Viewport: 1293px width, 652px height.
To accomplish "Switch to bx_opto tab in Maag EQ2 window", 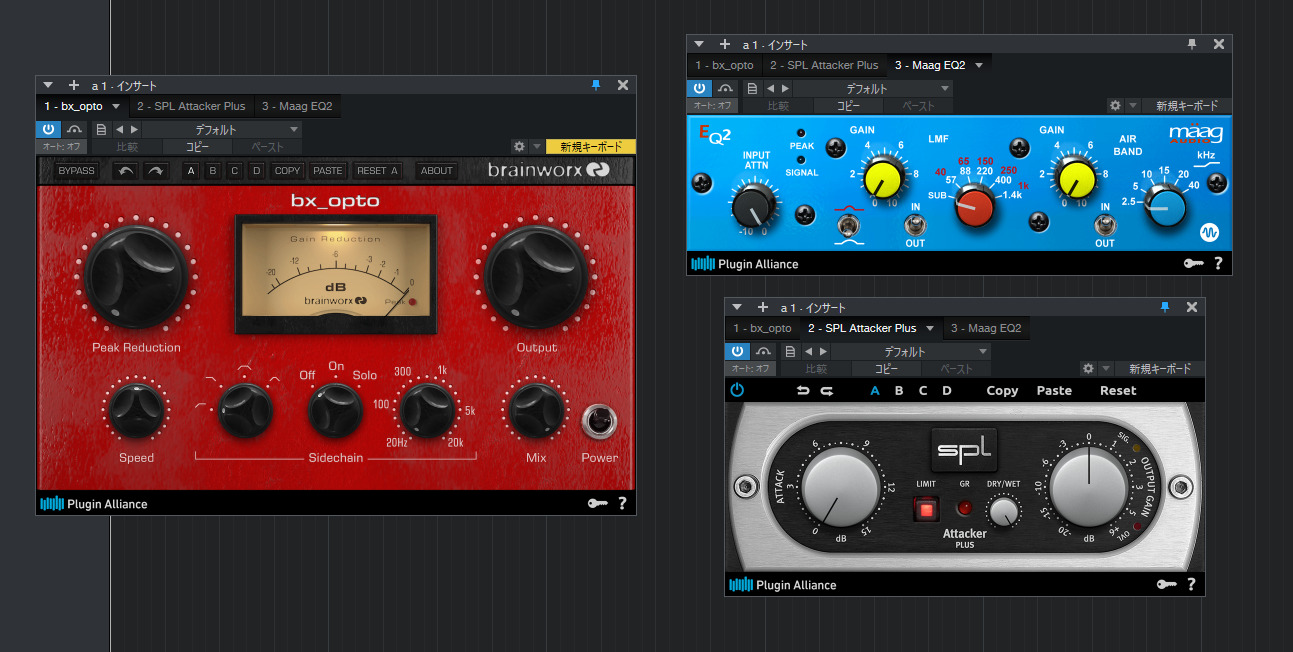I will [x=724, y=65].
